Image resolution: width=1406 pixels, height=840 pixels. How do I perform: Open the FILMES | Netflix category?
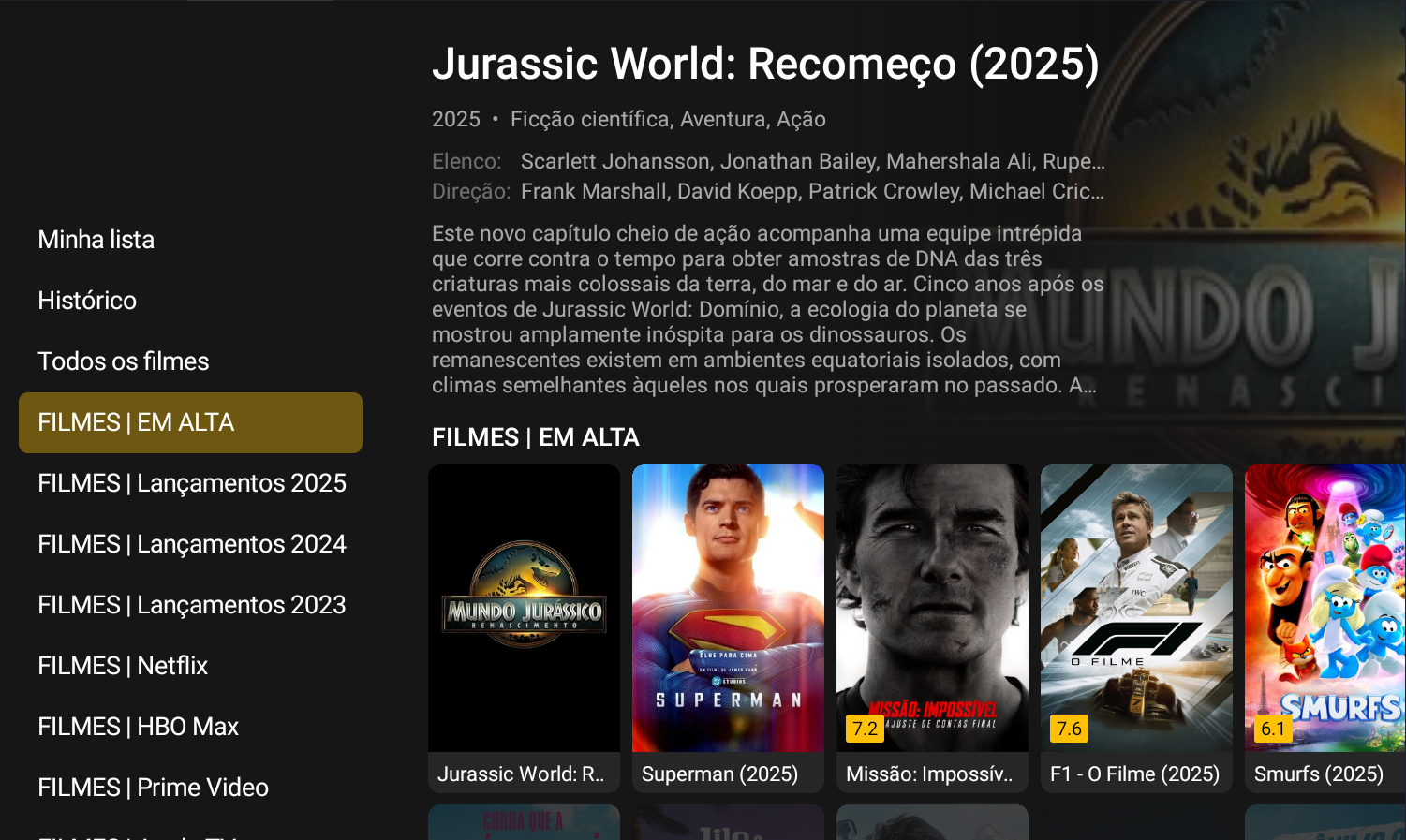[122, 666]
